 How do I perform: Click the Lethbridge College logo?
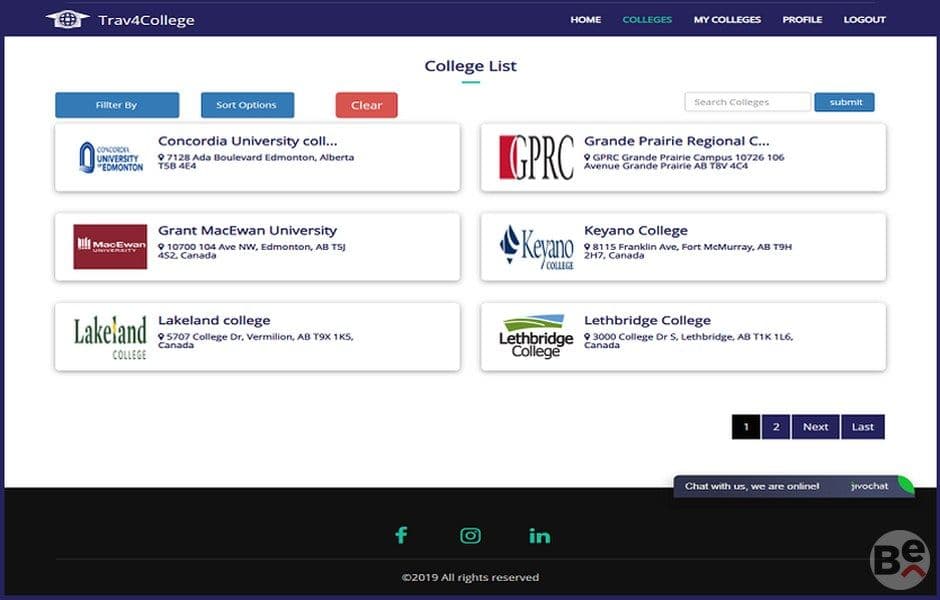(x=536, y=337)
